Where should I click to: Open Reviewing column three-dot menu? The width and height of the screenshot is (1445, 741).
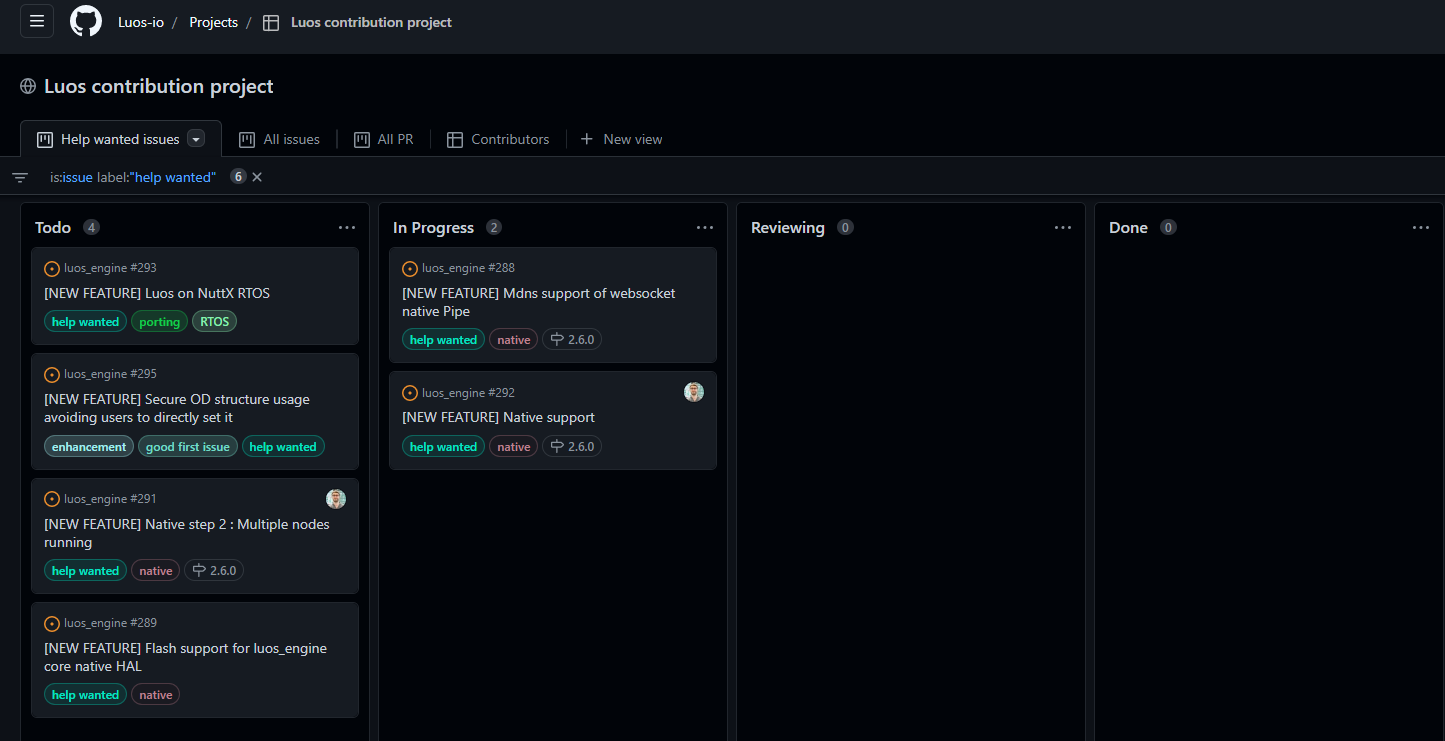point(1063,228)
